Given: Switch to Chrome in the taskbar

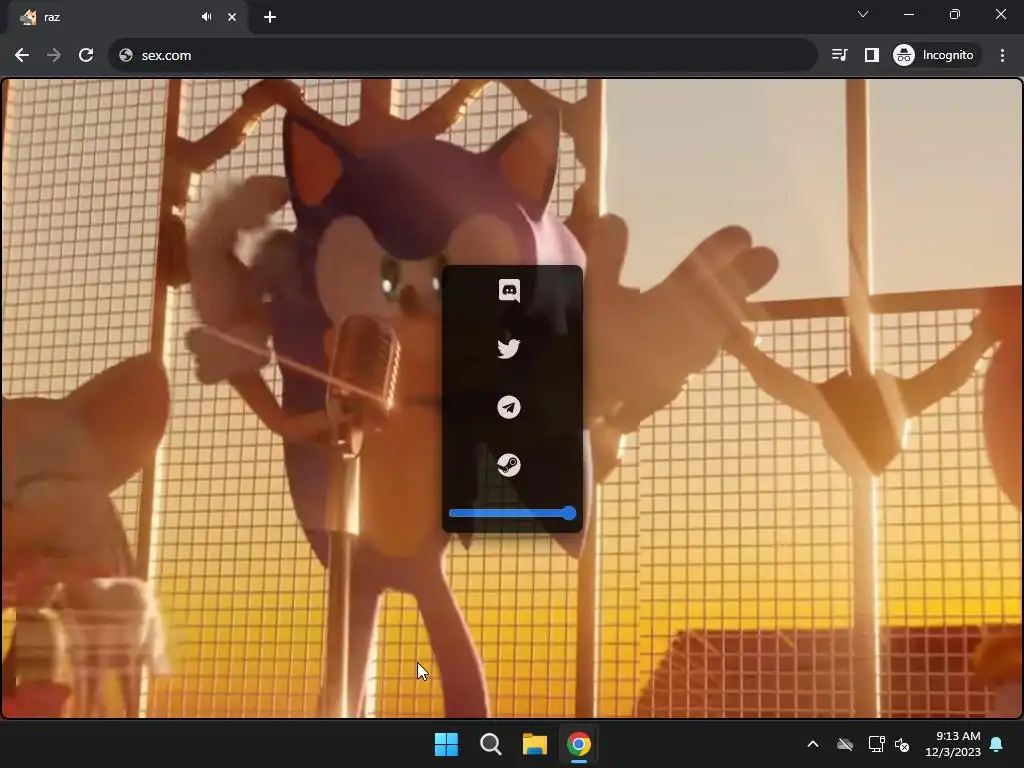Looking at the screenshot, I should click(579, 744).
